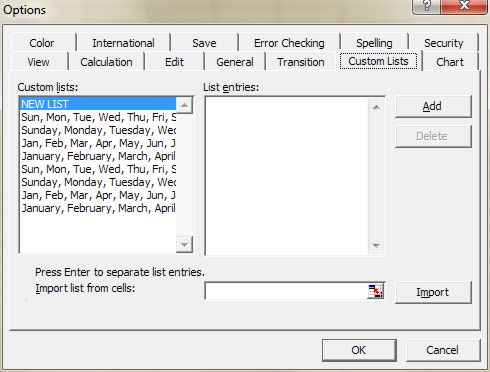The width and height of the screenshot is (490, 372).
Task: Click the Import button
Action: coord(433,292)
